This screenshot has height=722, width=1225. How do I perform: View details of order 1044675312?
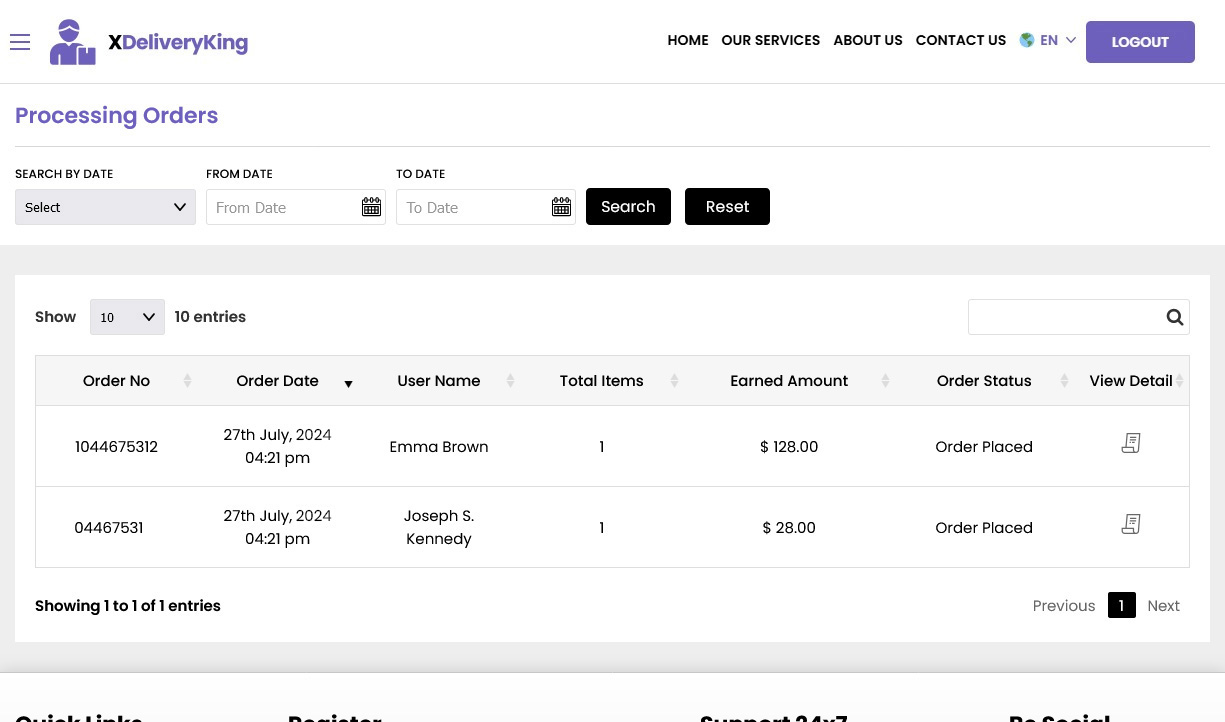tap(1131, 443)
